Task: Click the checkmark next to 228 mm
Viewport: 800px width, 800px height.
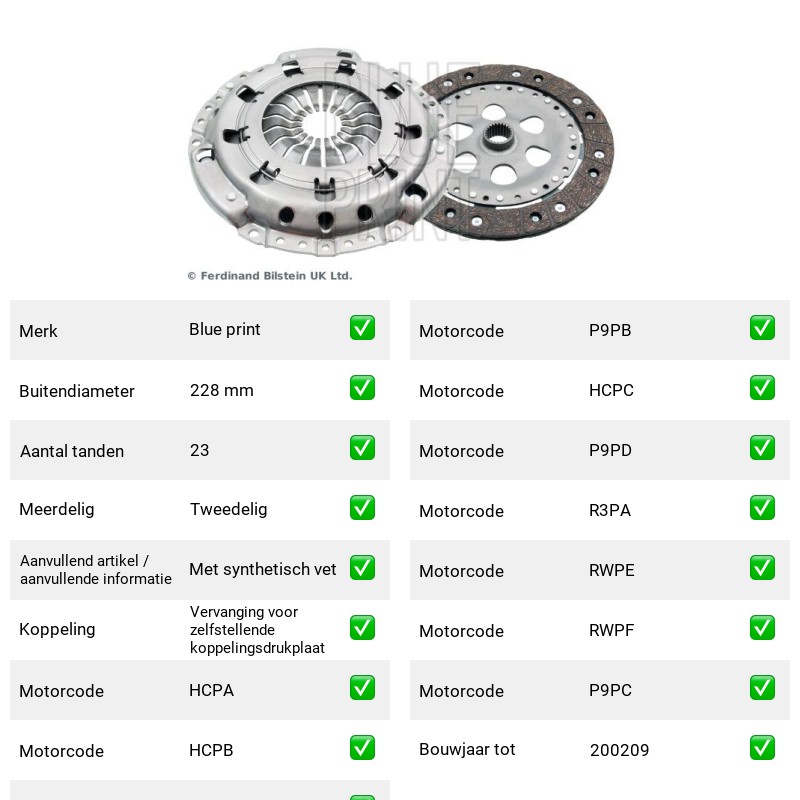Action: pyautogui.click(x=362, y=388)
